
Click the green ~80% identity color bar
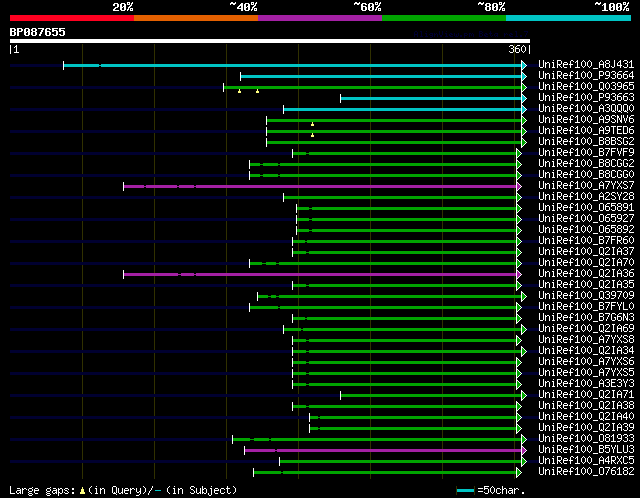point(444,18)
